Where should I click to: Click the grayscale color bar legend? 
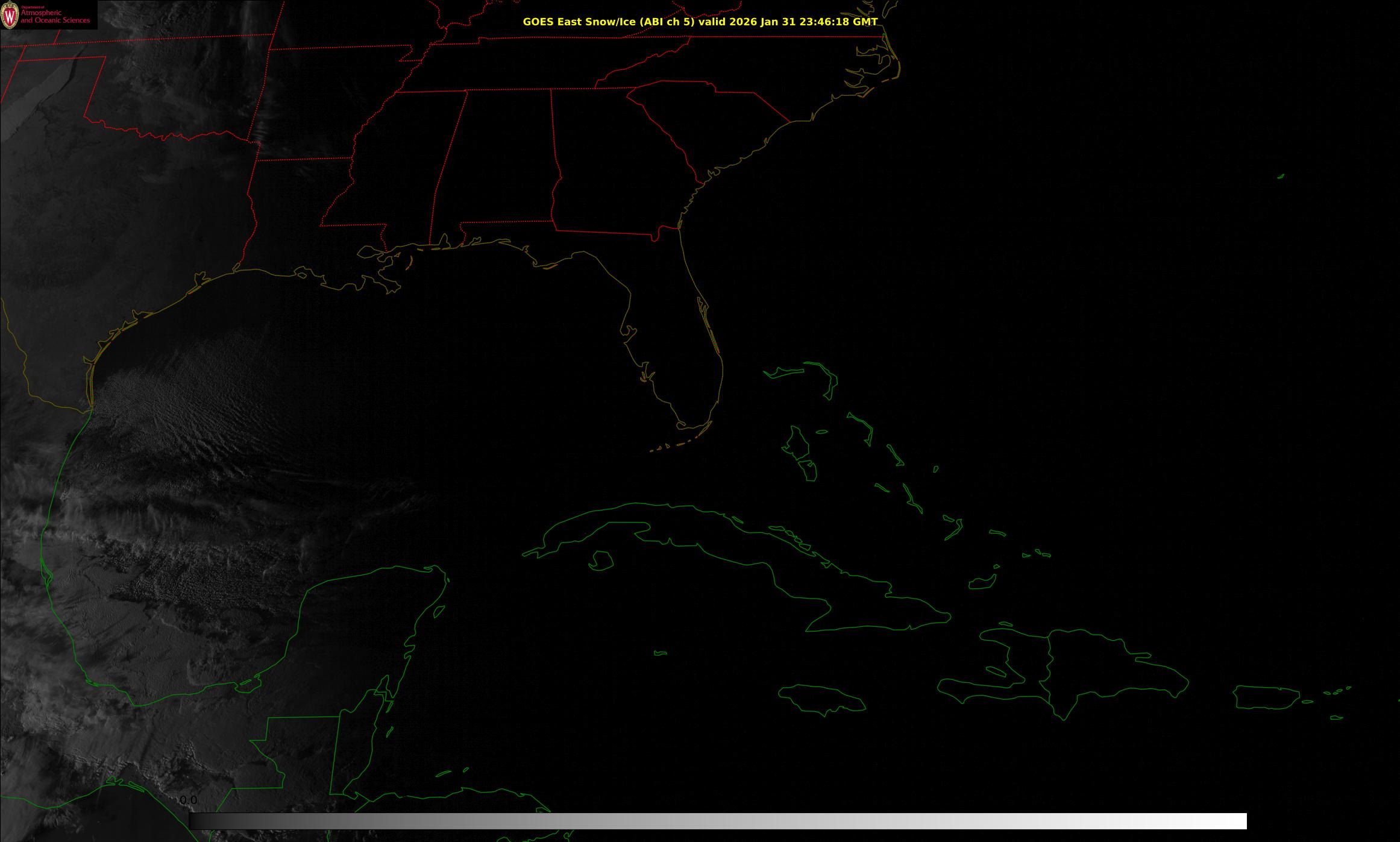717,821
